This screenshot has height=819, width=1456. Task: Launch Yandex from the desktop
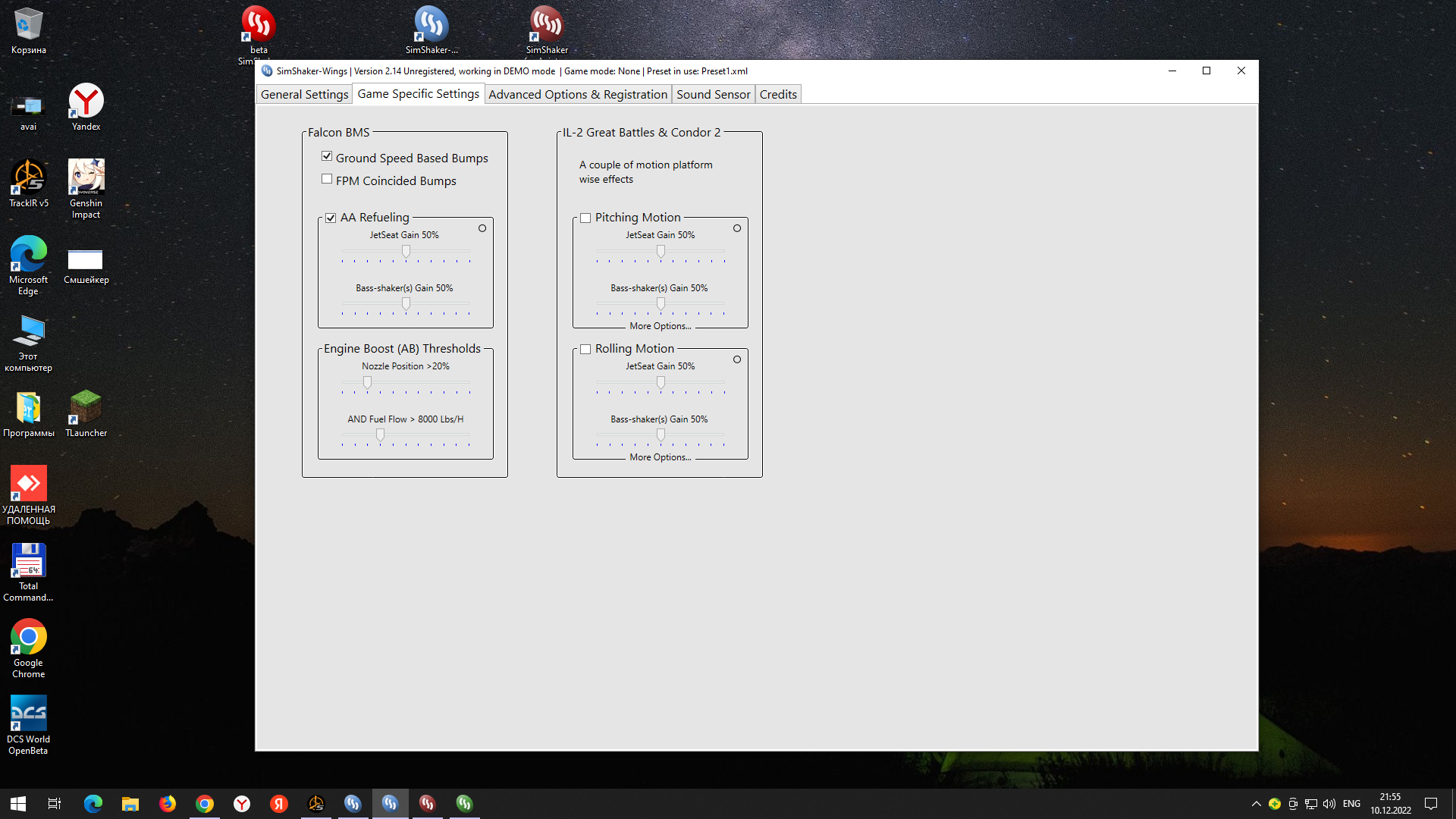86,107
